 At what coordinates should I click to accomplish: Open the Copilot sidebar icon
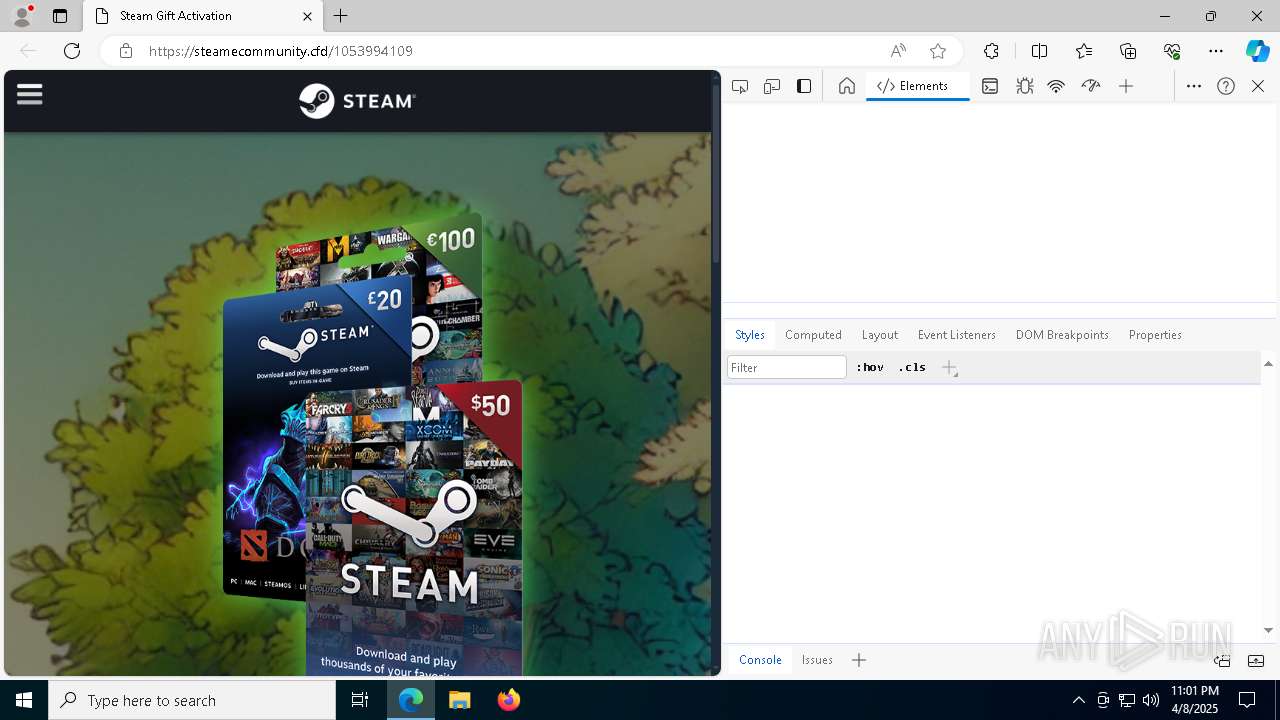pyautogui.click(x=1258, y=51)
